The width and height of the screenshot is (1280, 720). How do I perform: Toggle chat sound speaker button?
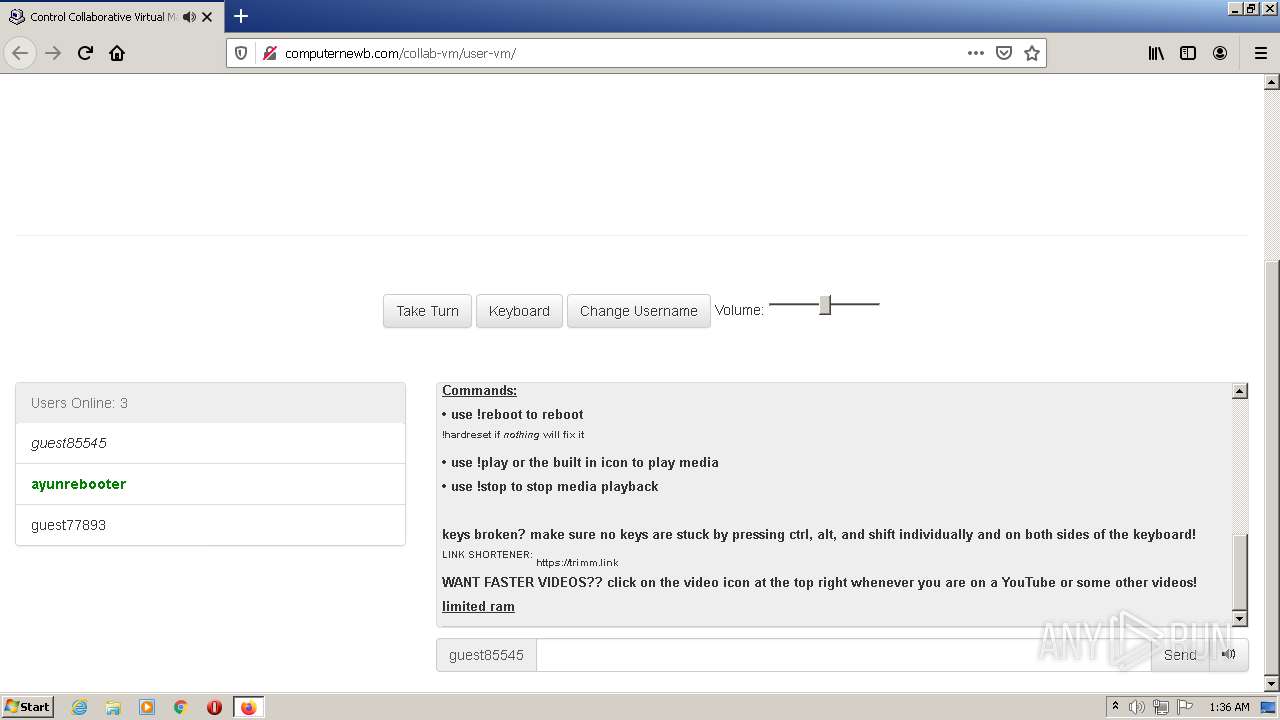pyautogui.click(x=1229, y=655)
